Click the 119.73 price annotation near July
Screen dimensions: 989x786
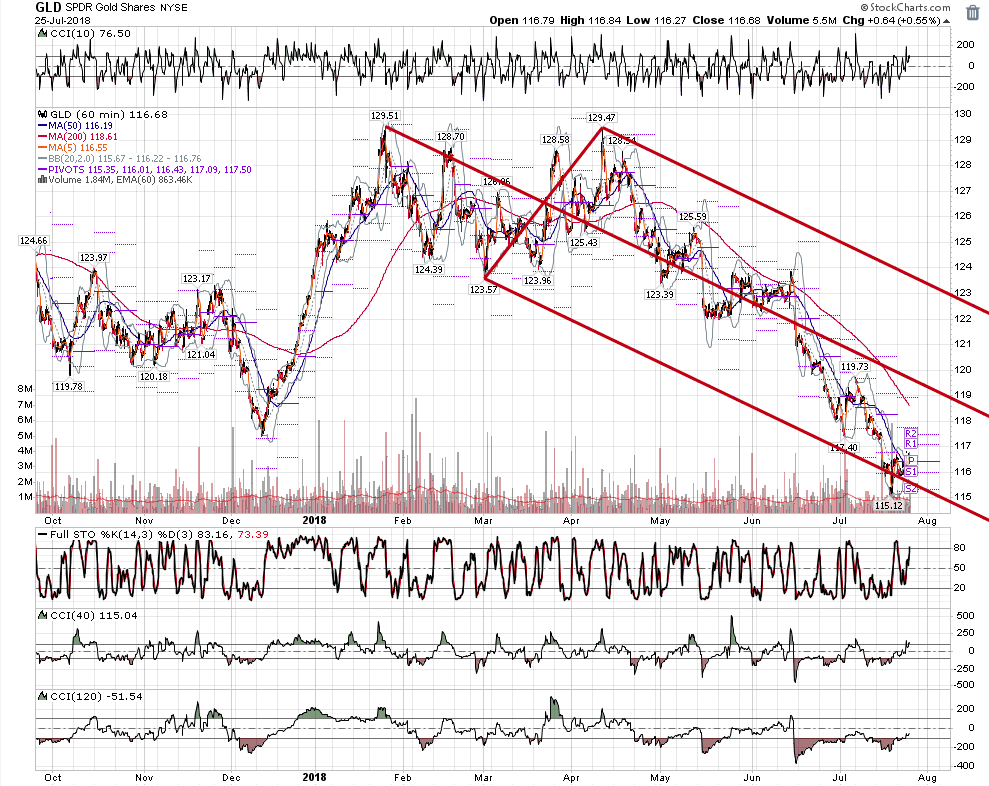tap(855, 367)
